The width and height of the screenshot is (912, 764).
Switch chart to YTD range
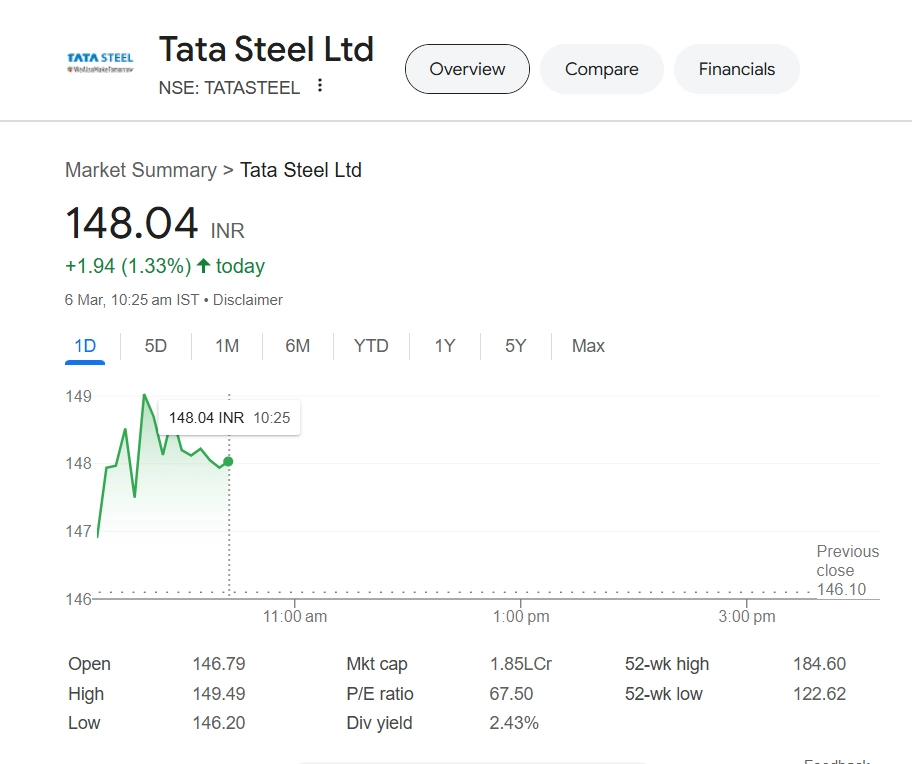coord(371,346)
